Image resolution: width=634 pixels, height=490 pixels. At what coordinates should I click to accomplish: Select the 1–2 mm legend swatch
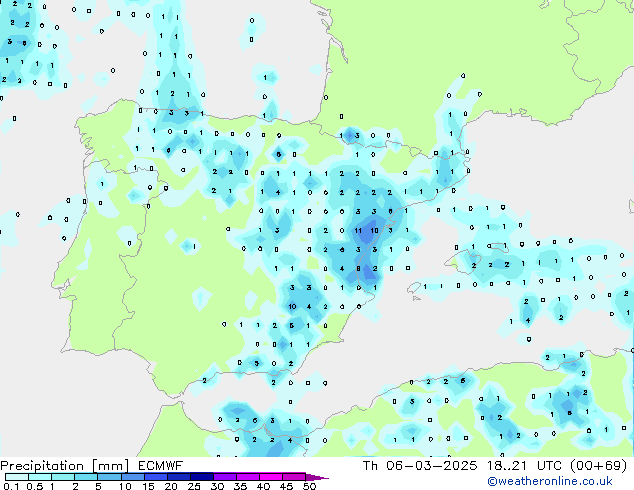(x=63, y=477)
